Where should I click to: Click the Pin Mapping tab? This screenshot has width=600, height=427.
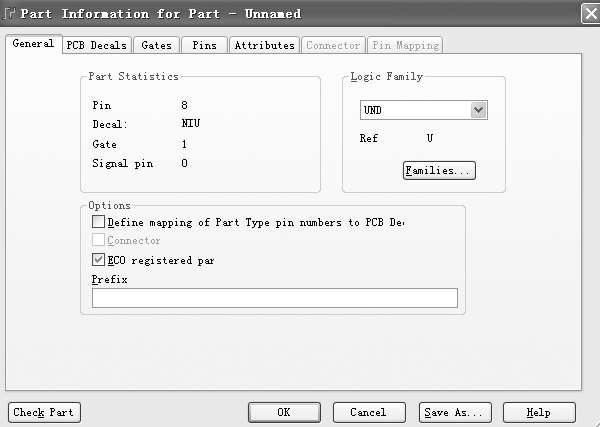tap(405, 45)
